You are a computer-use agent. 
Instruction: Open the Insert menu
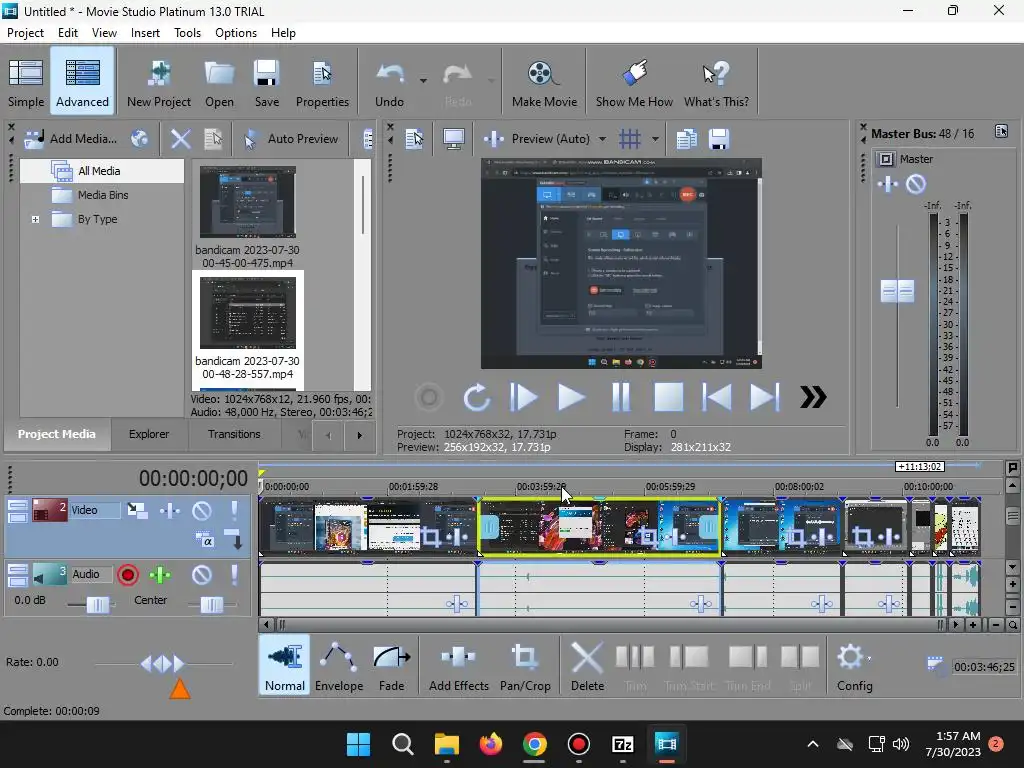[x=145, y=33]
